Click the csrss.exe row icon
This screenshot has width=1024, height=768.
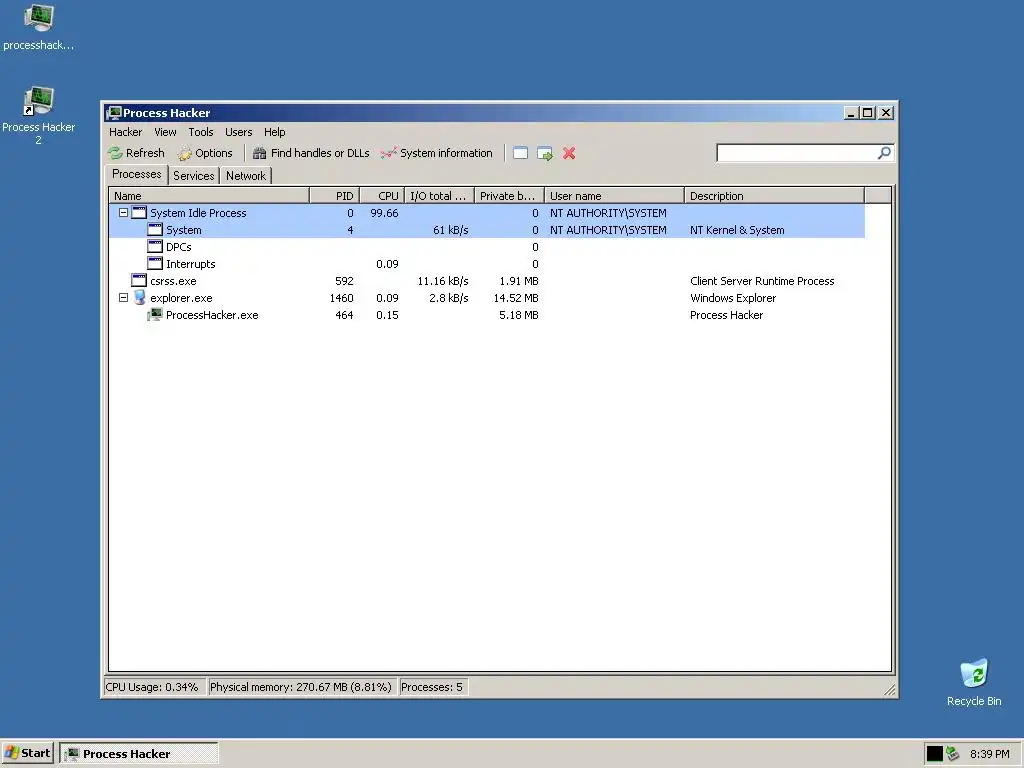coord(139,281)
